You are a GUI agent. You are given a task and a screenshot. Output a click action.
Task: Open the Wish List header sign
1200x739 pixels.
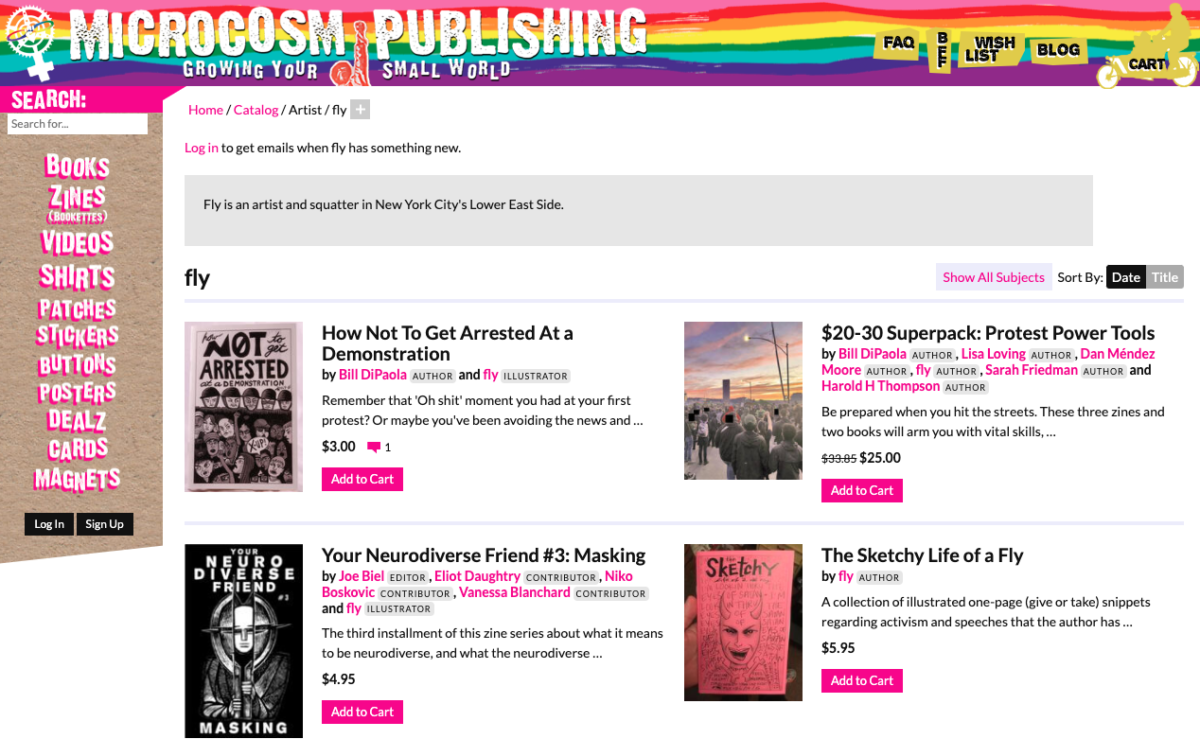(x=991, y=48)
